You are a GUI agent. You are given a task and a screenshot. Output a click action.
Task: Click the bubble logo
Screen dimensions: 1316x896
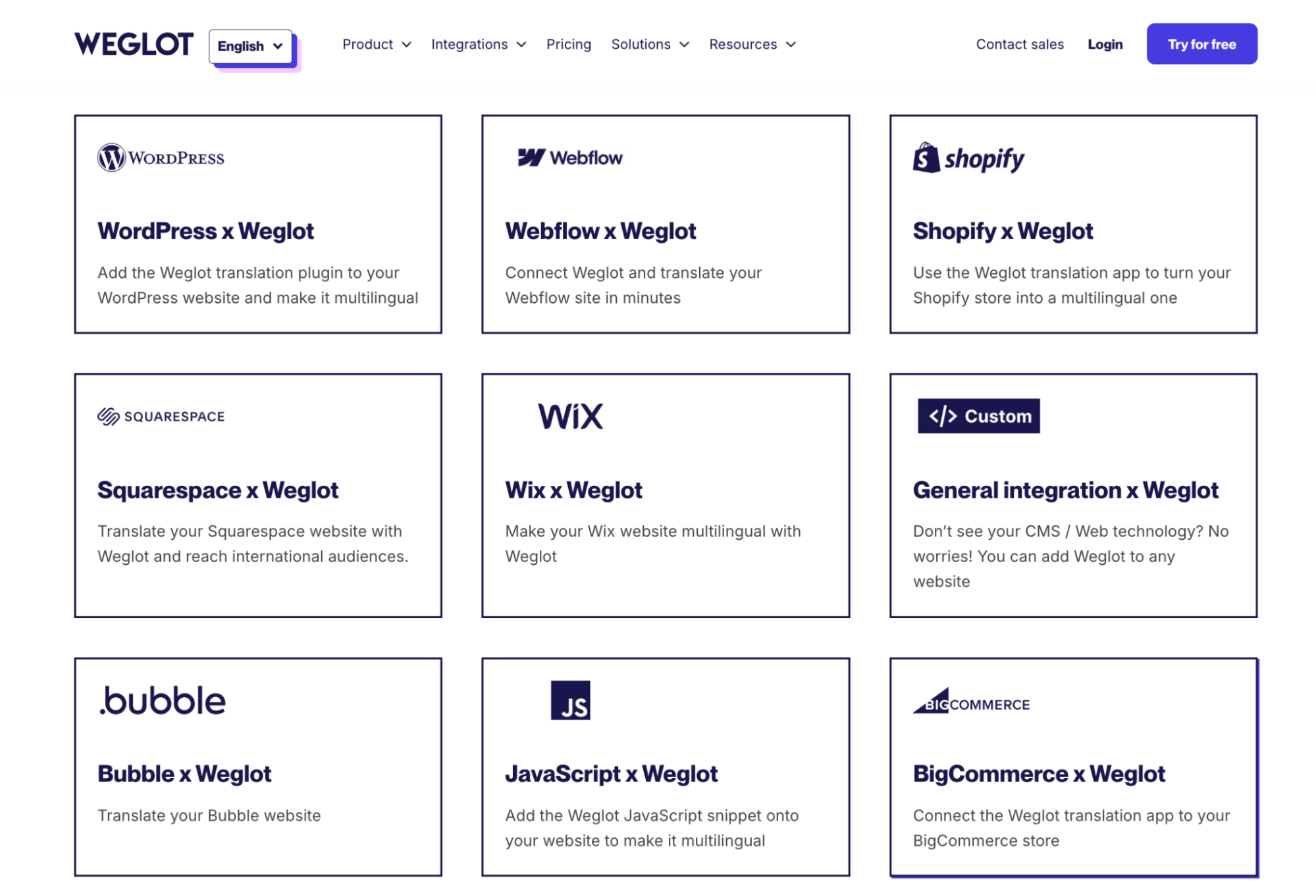161,700
